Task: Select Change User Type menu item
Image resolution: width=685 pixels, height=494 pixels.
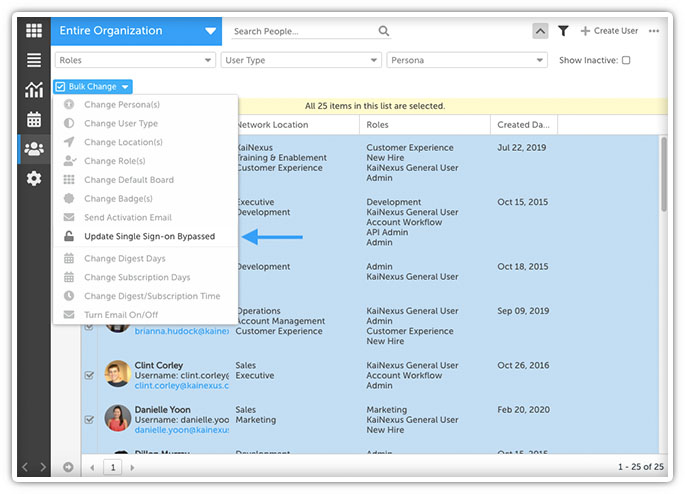Action: [x=145, y=123]
